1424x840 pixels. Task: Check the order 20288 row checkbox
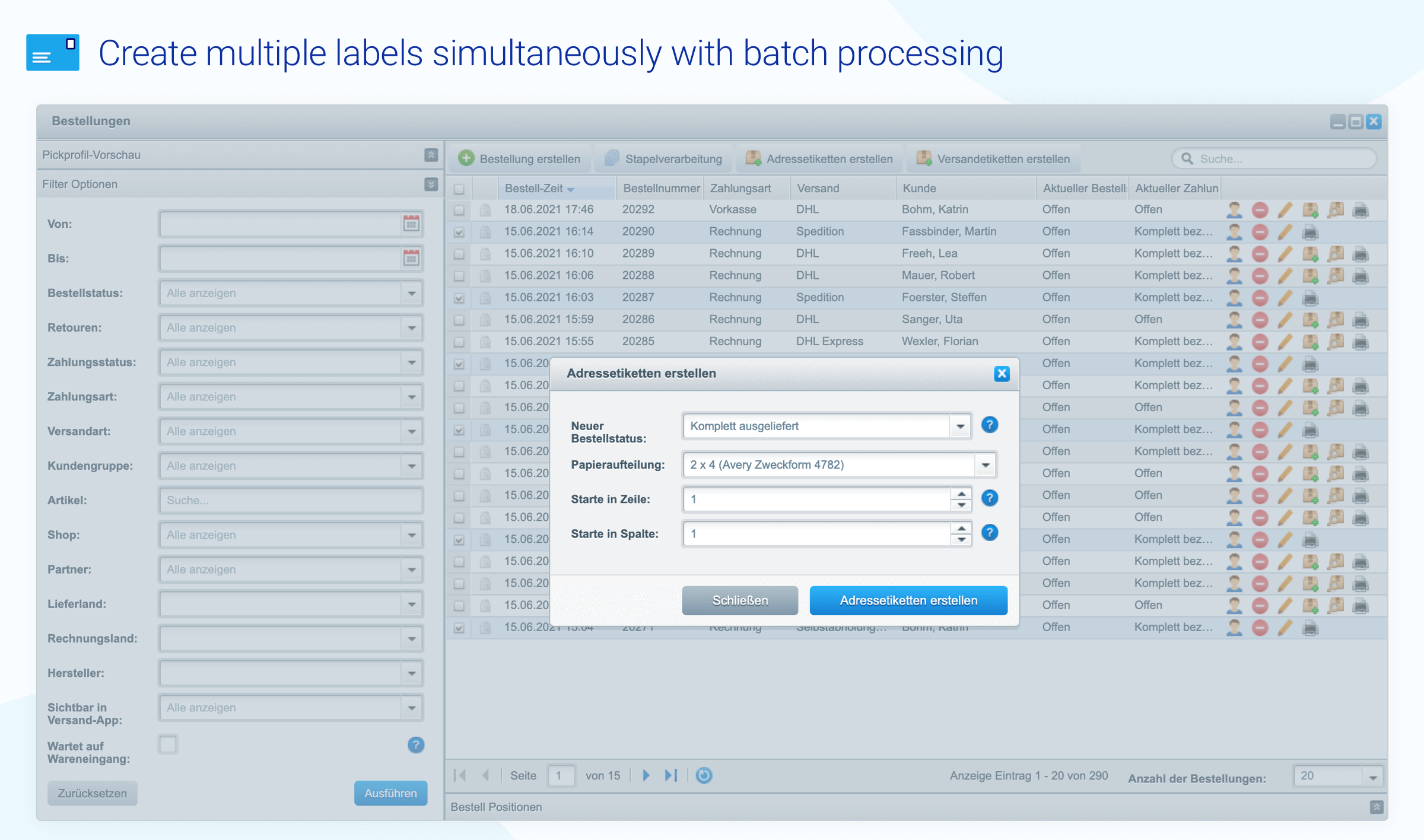click(x=459, y=276)
